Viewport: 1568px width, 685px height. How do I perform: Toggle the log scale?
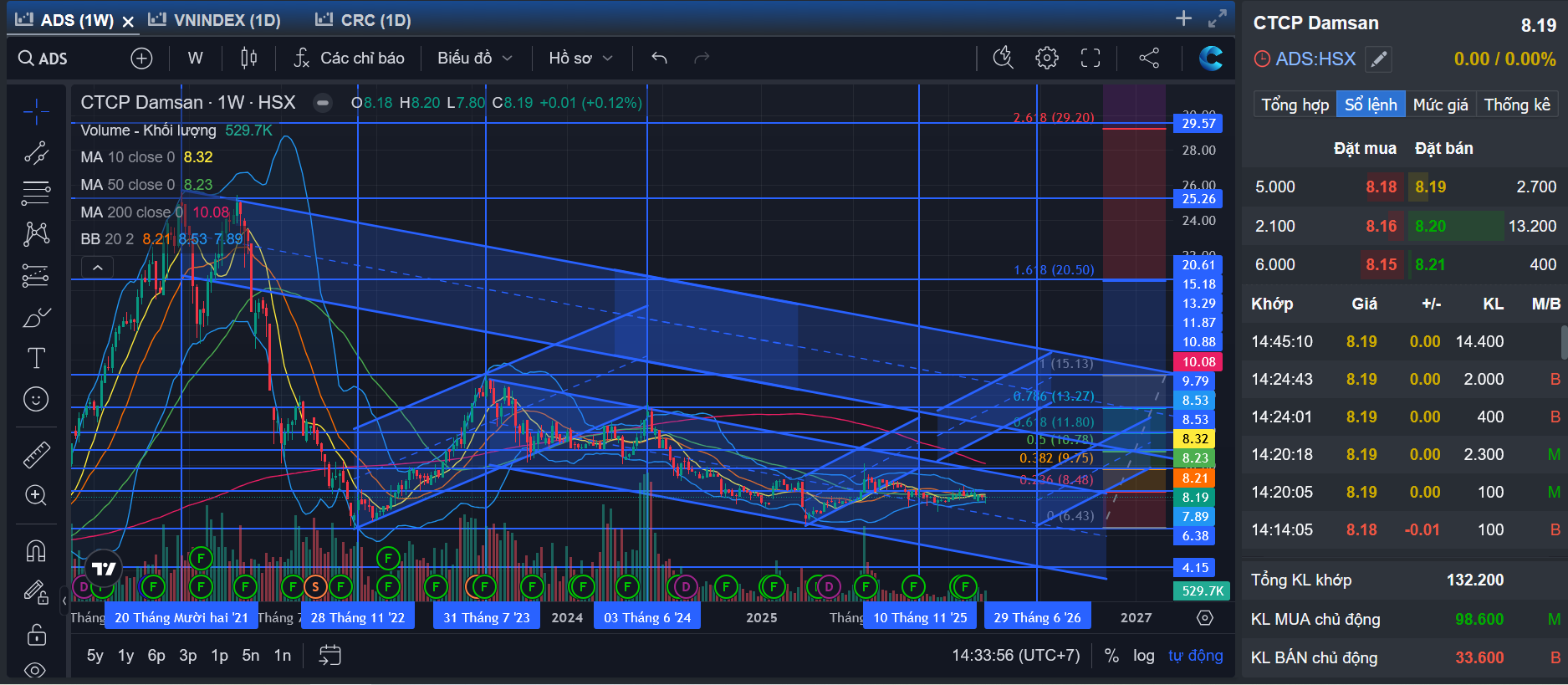[1144, 656]
